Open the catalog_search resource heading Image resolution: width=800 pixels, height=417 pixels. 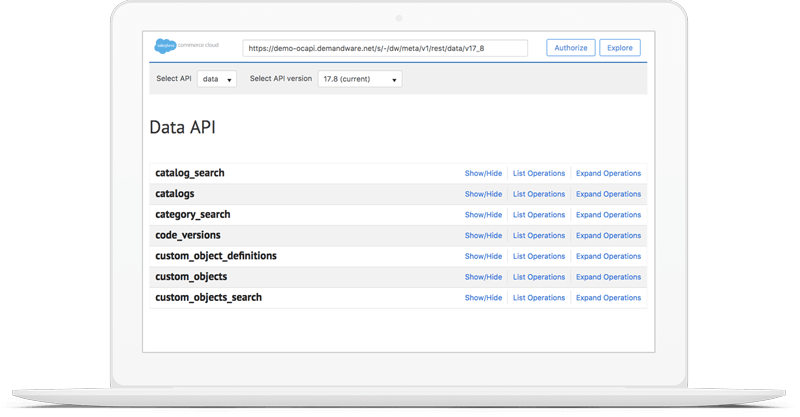(190, 173)
